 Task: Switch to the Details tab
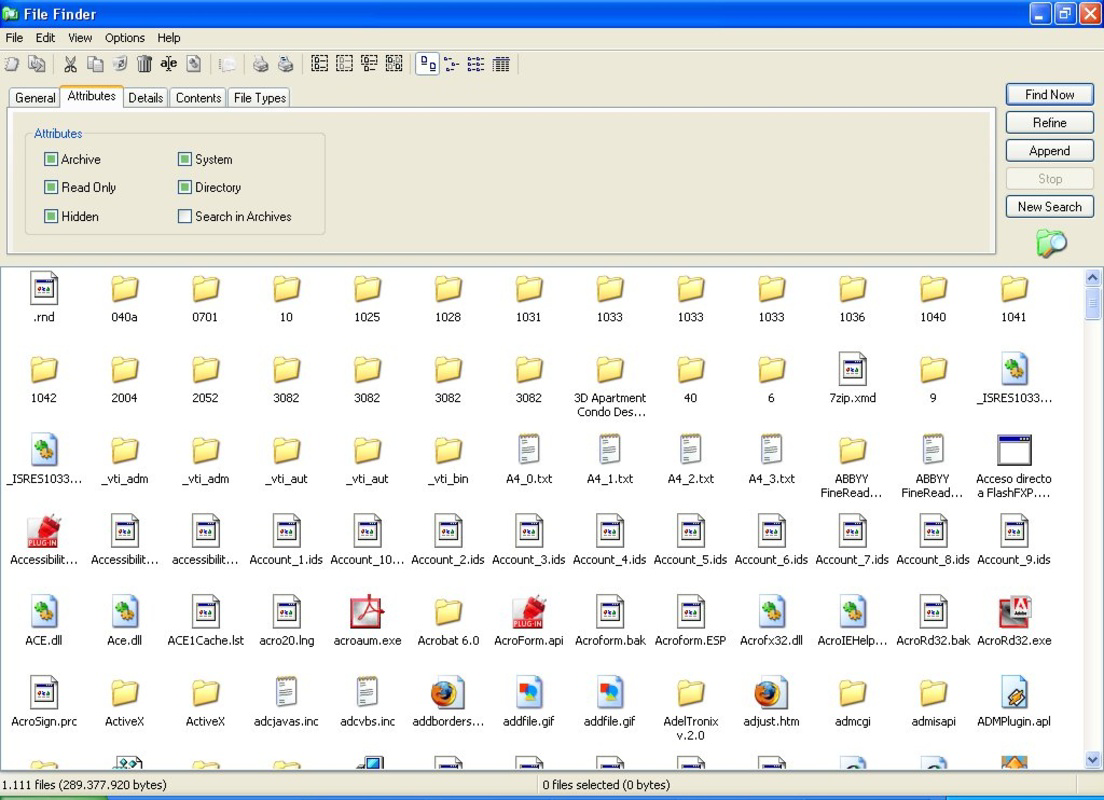coord(146,98)
